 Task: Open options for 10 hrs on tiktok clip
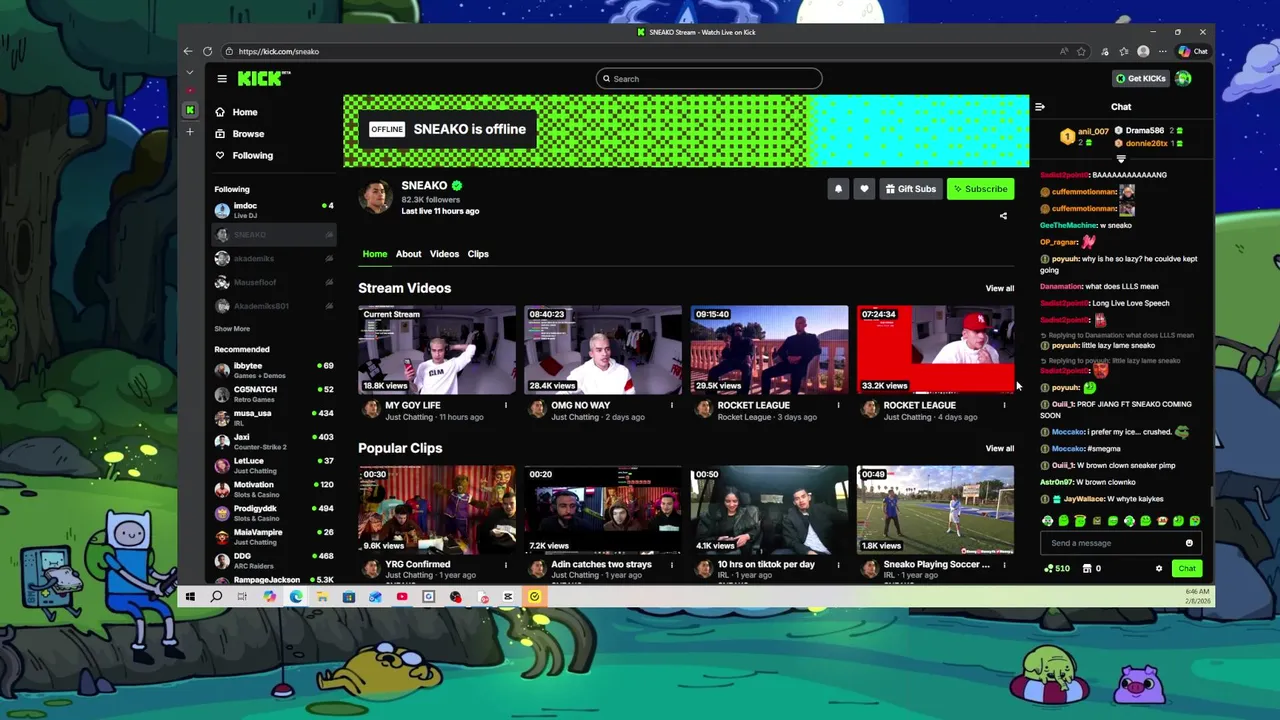tap(838, 564)
